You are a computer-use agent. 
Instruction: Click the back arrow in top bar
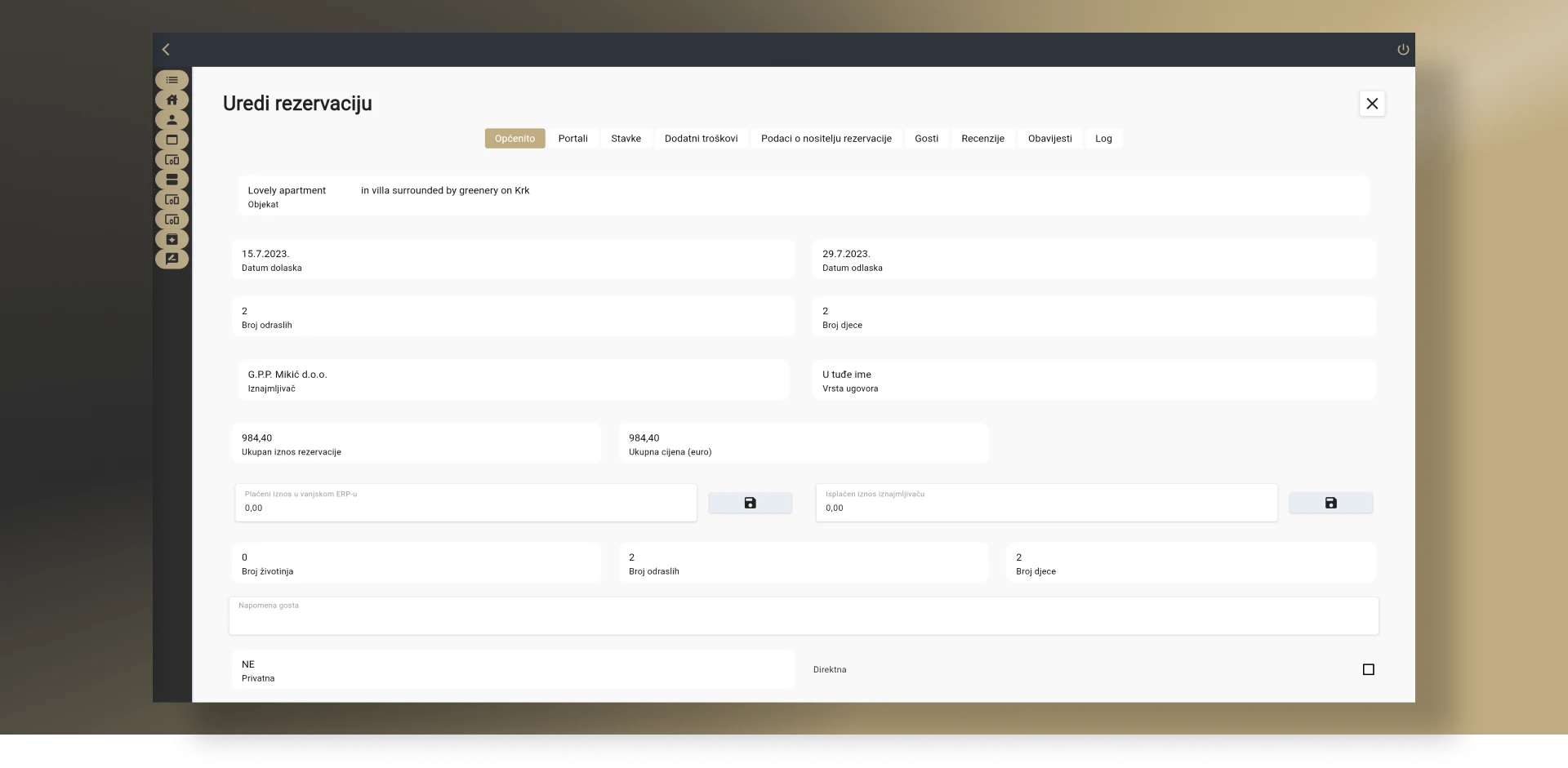point(166,49)
